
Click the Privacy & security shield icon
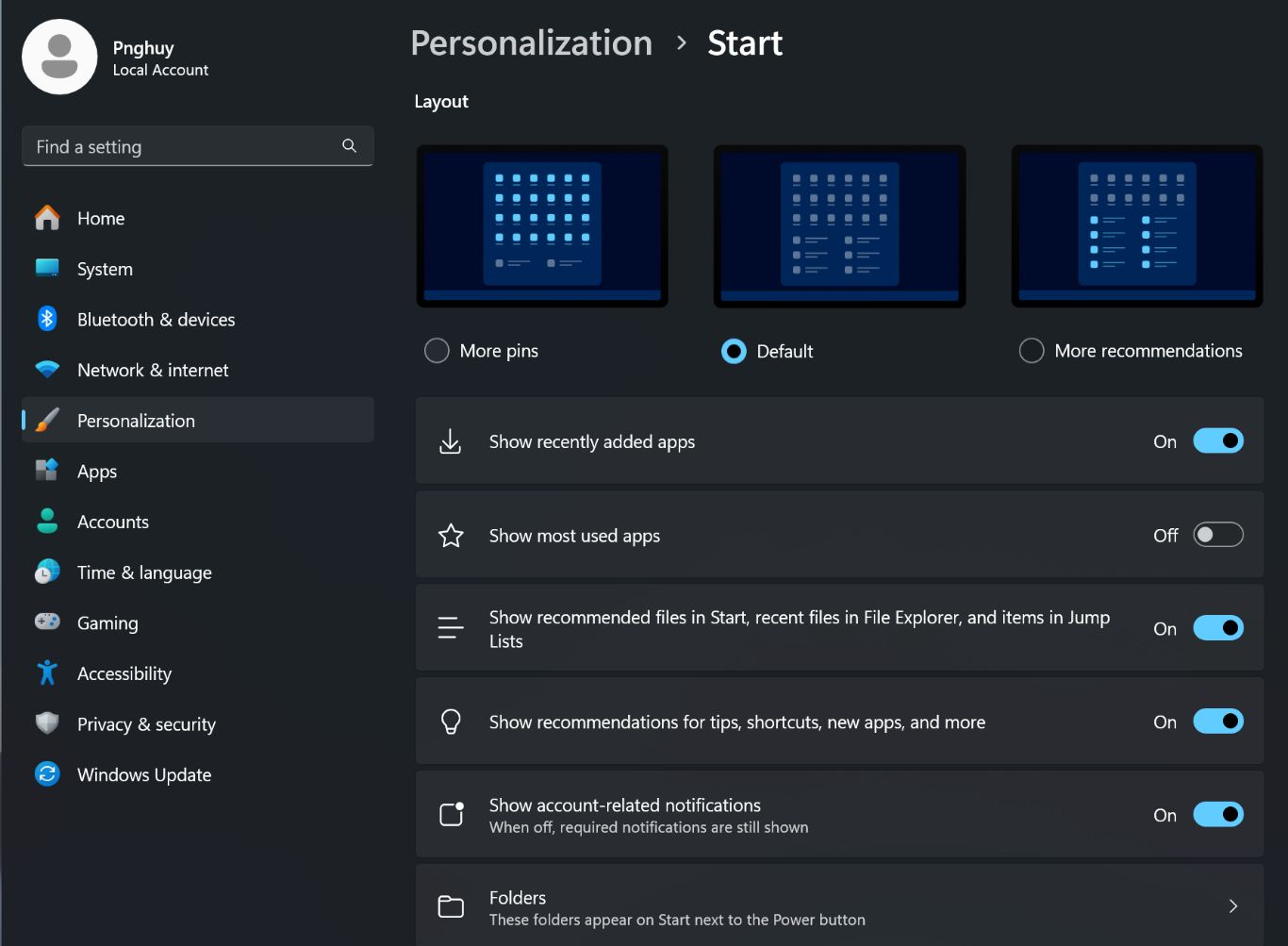47,723
